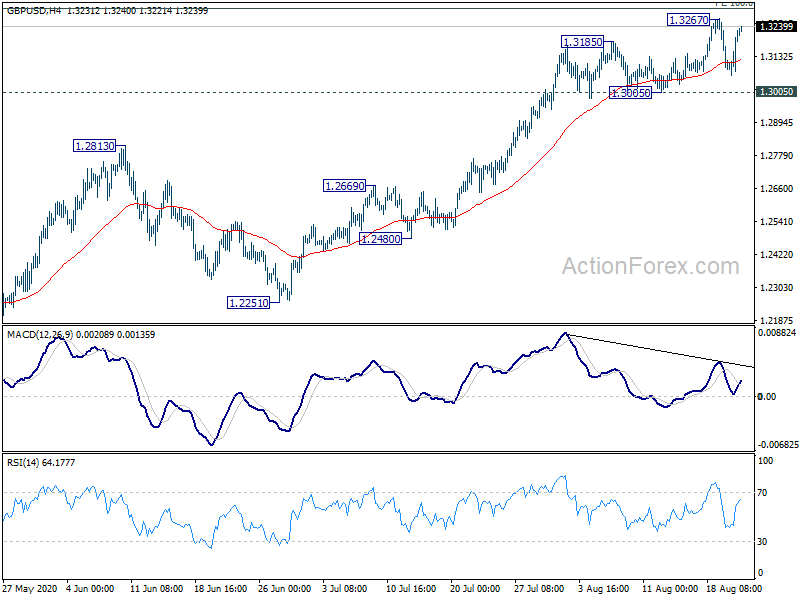This screenshot has width=800, height=600.
Task: Click the 1.32670 price label
Action: point(689,20)
